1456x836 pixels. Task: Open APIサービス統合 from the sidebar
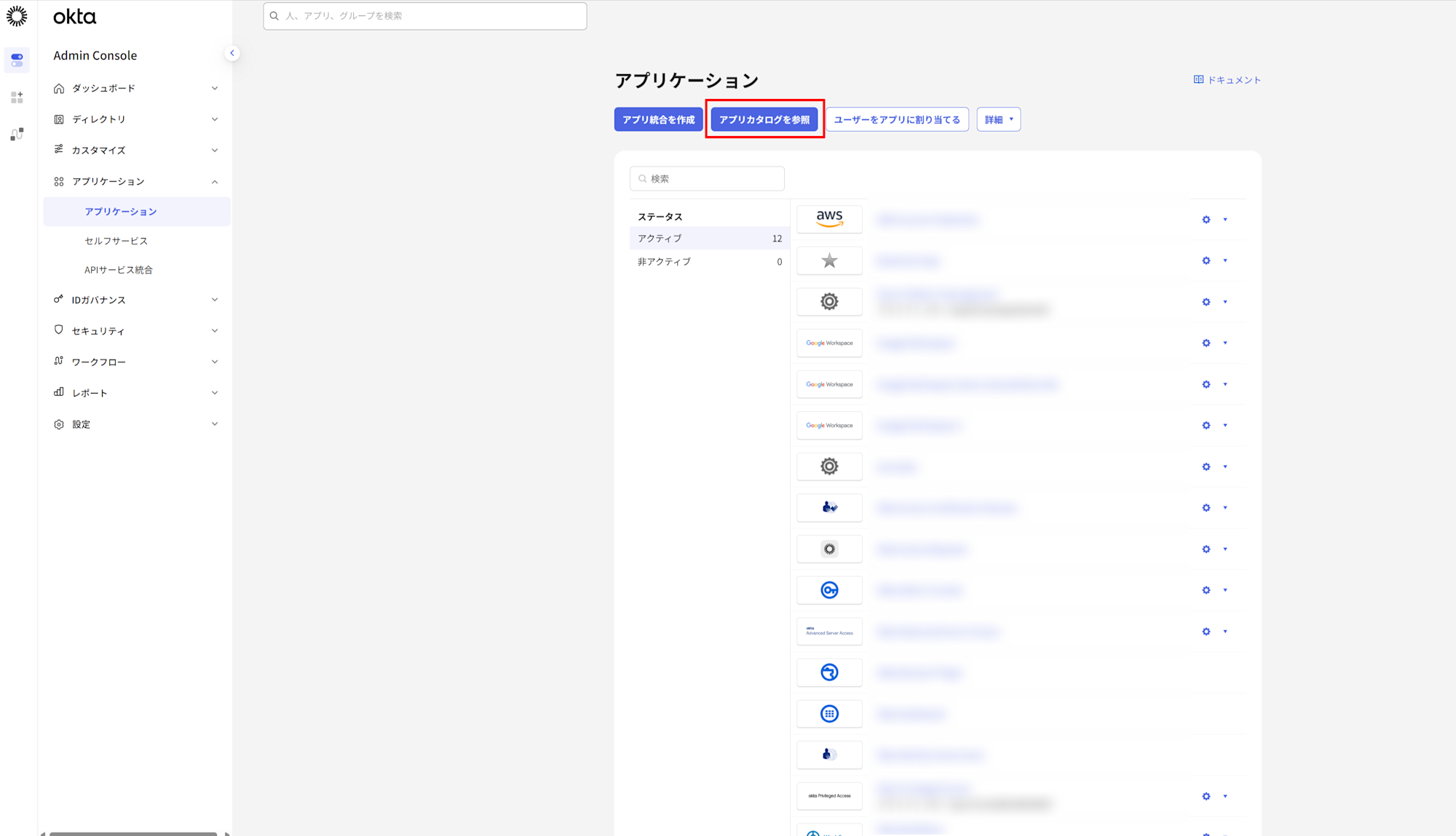click(x=118, y=269)
